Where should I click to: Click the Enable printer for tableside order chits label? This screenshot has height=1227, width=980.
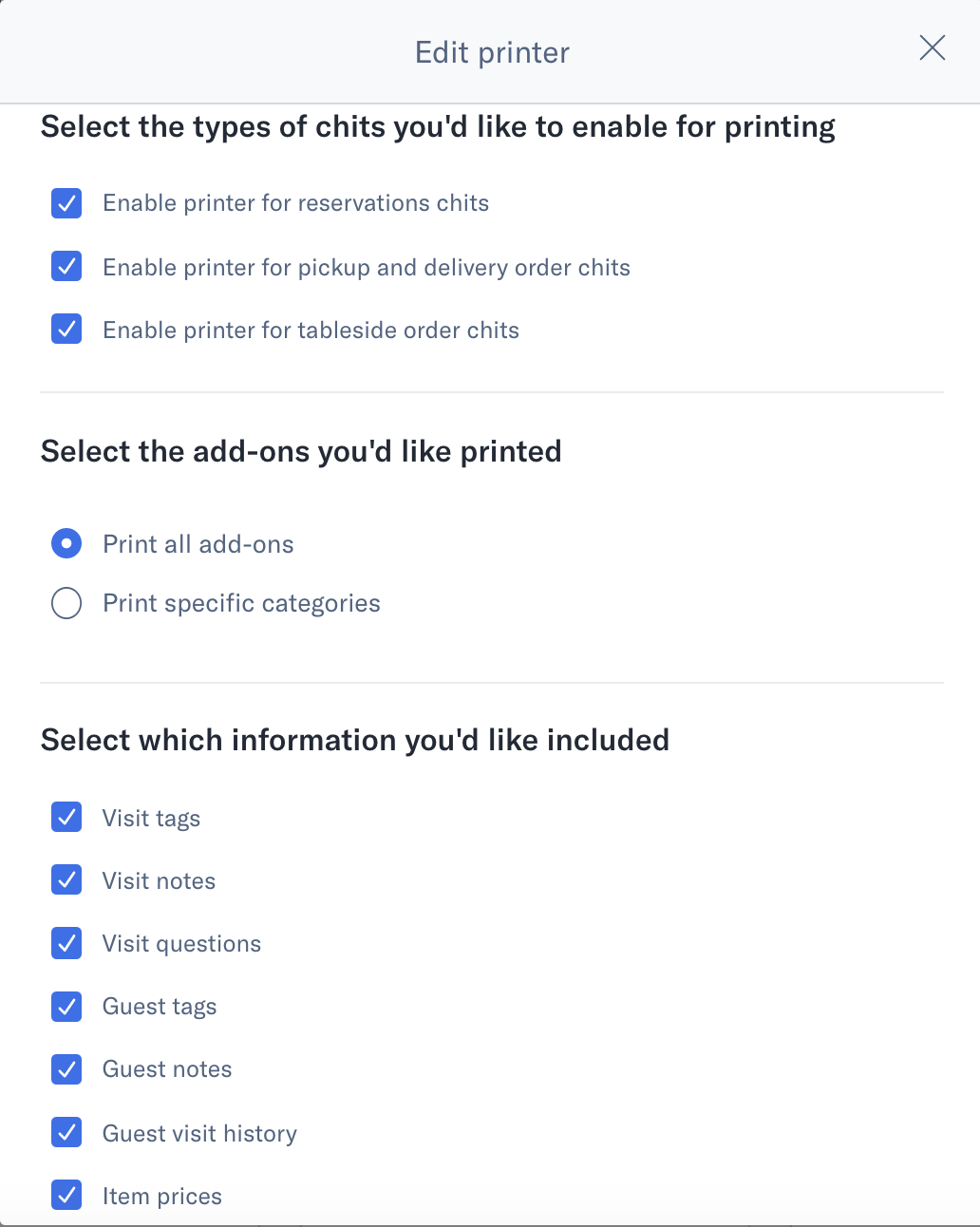point(311,330)
